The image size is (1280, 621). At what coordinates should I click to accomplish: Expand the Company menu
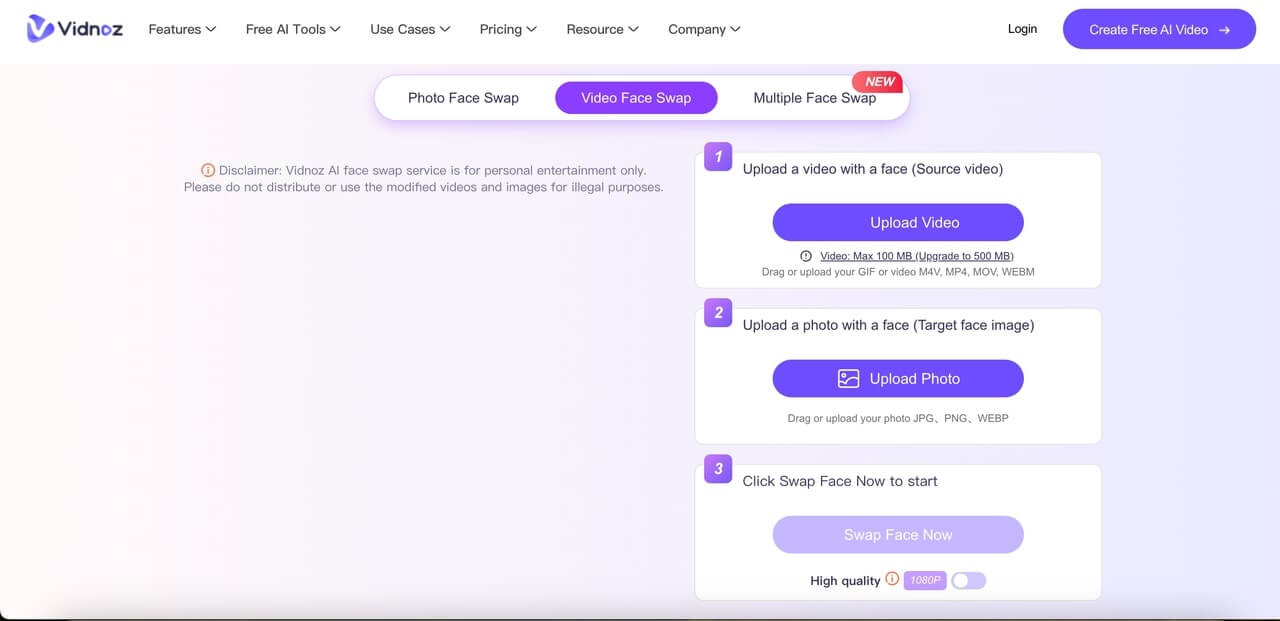pos(704,29)
